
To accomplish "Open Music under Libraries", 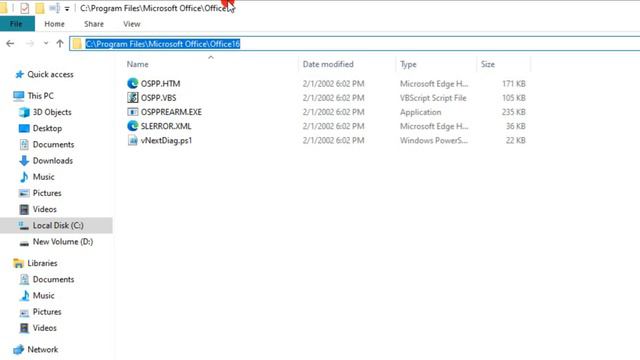I will (44, 296).
